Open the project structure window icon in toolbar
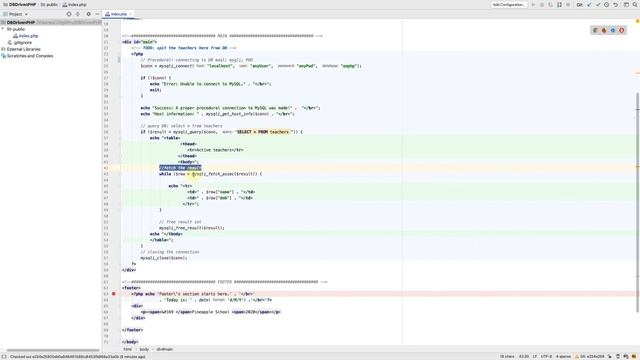Screen dimensions: 640x360 click(626, 4)
